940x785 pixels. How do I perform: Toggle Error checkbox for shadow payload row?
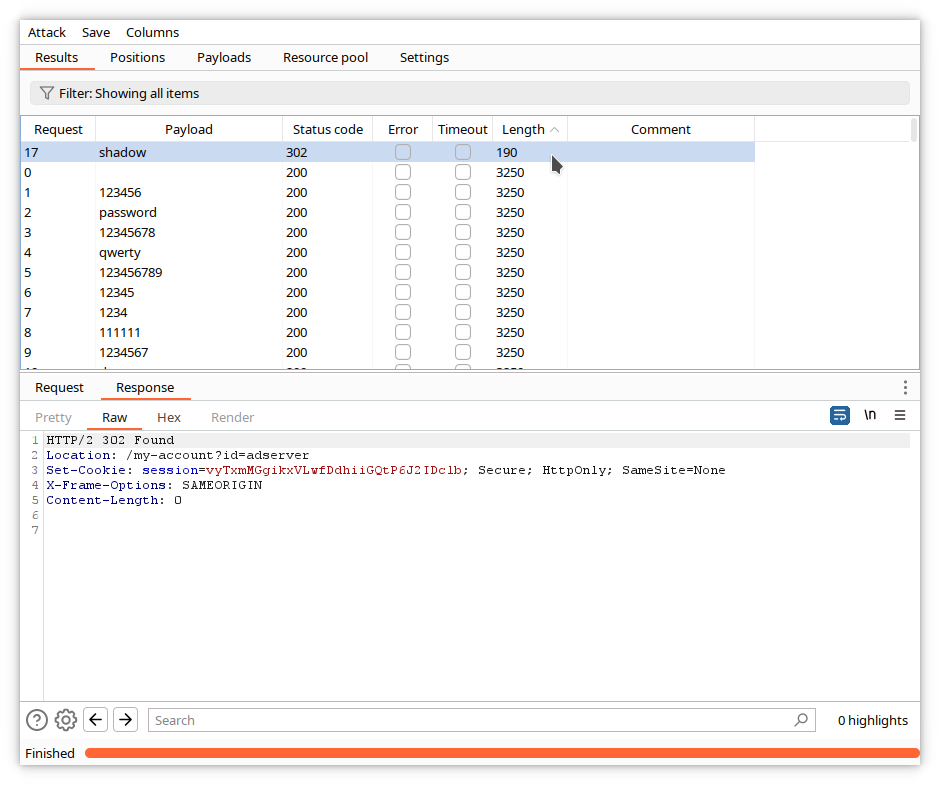click(x=403, y=153)
